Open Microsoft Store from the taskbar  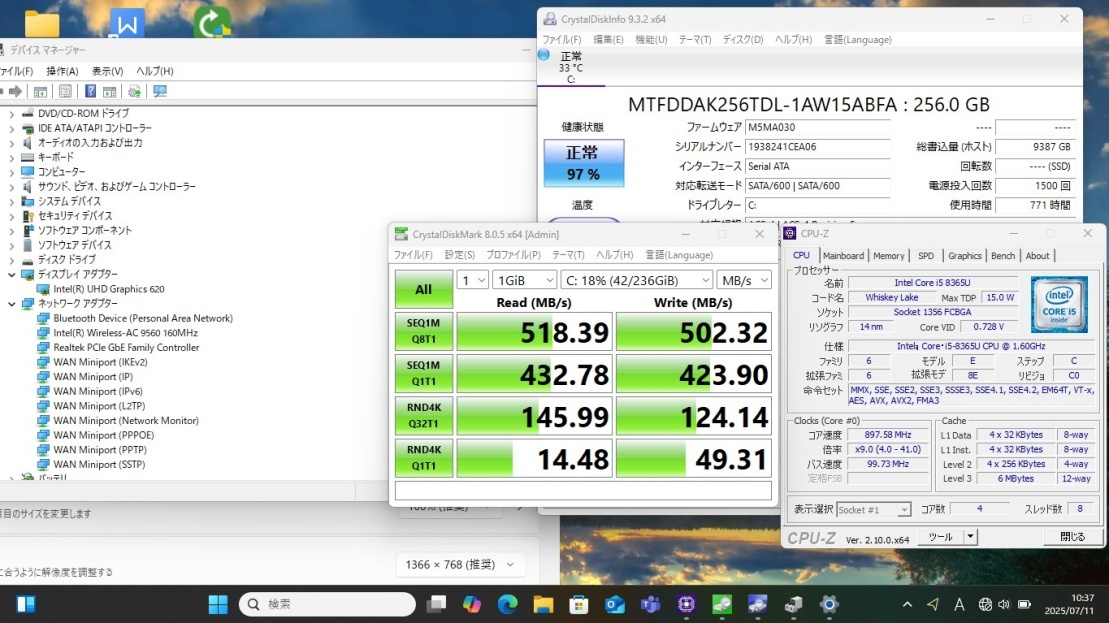[579, 604]
